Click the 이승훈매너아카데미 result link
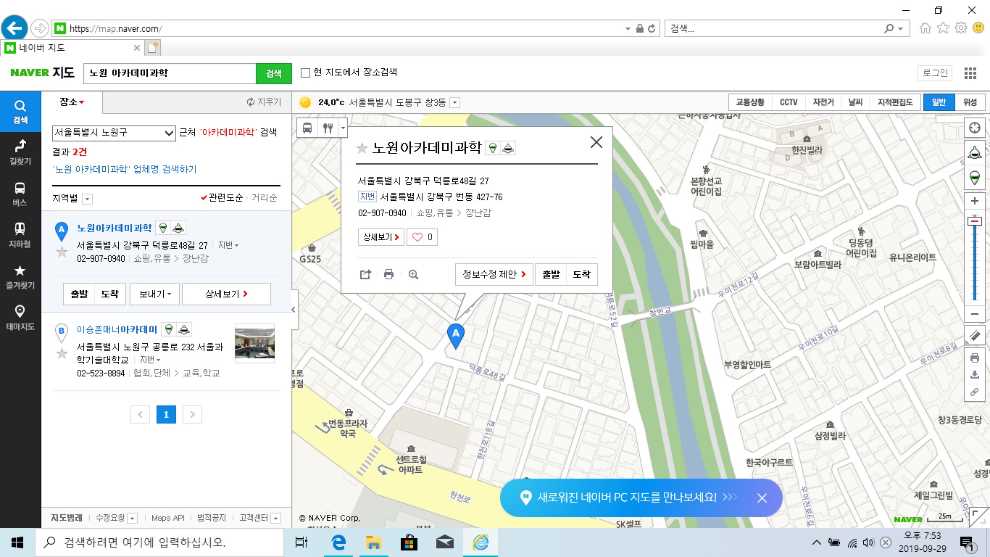Screen dimensions: 990x557 (116, 329)
